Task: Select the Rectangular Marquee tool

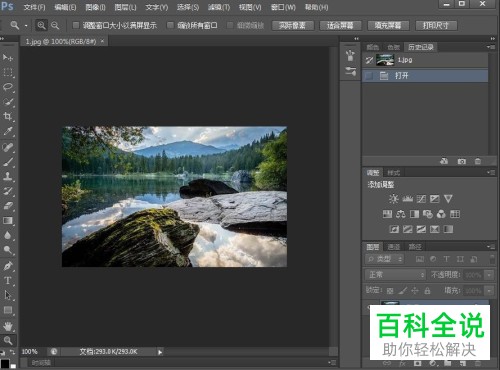Action: [7, 72]
